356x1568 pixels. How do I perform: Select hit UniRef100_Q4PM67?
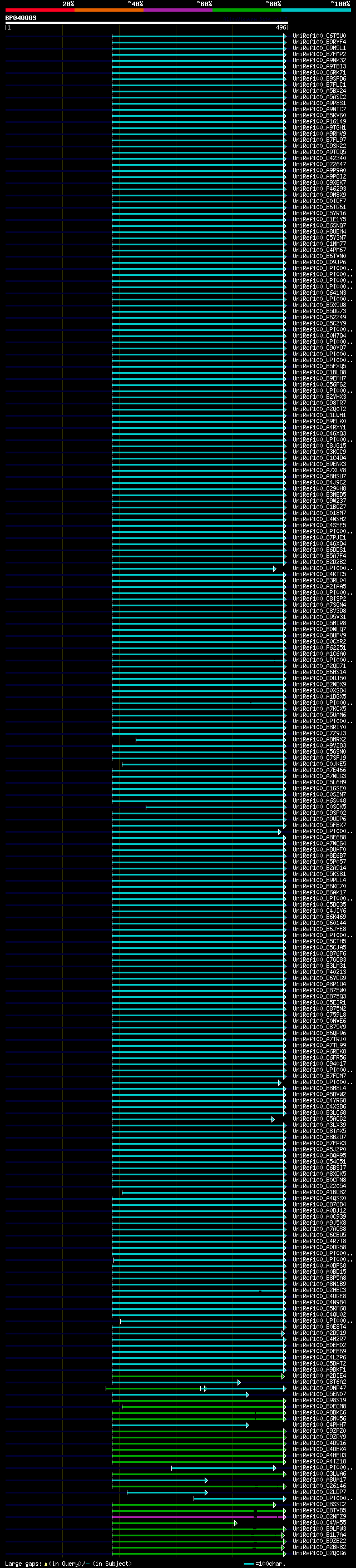[x=319, y=250]
